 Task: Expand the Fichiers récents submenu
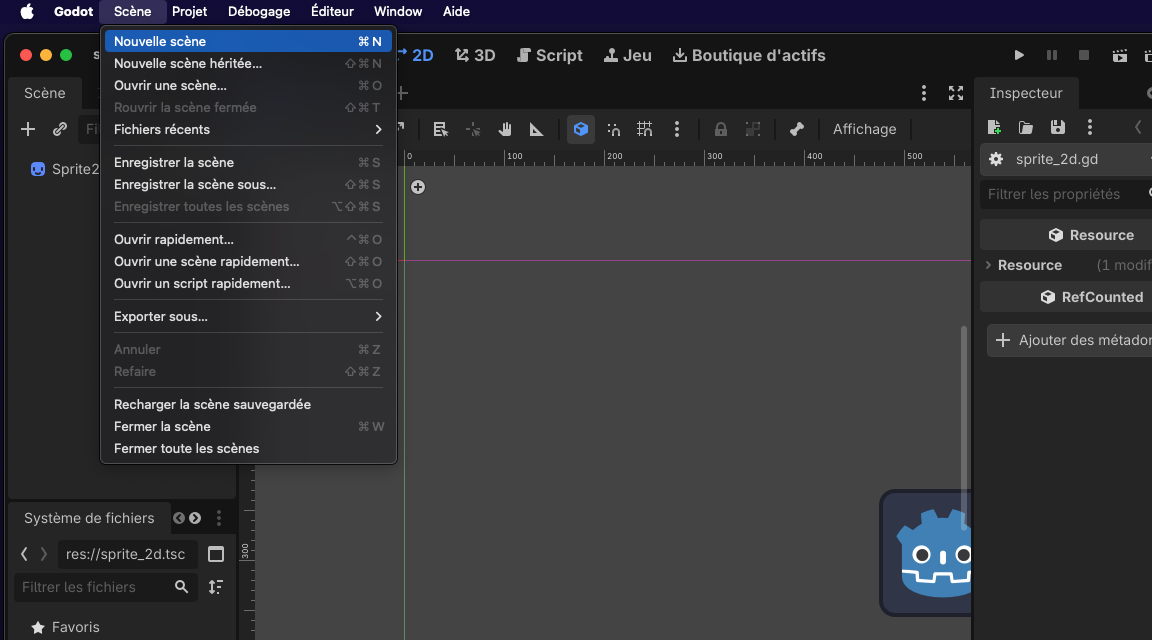[248, 129]
